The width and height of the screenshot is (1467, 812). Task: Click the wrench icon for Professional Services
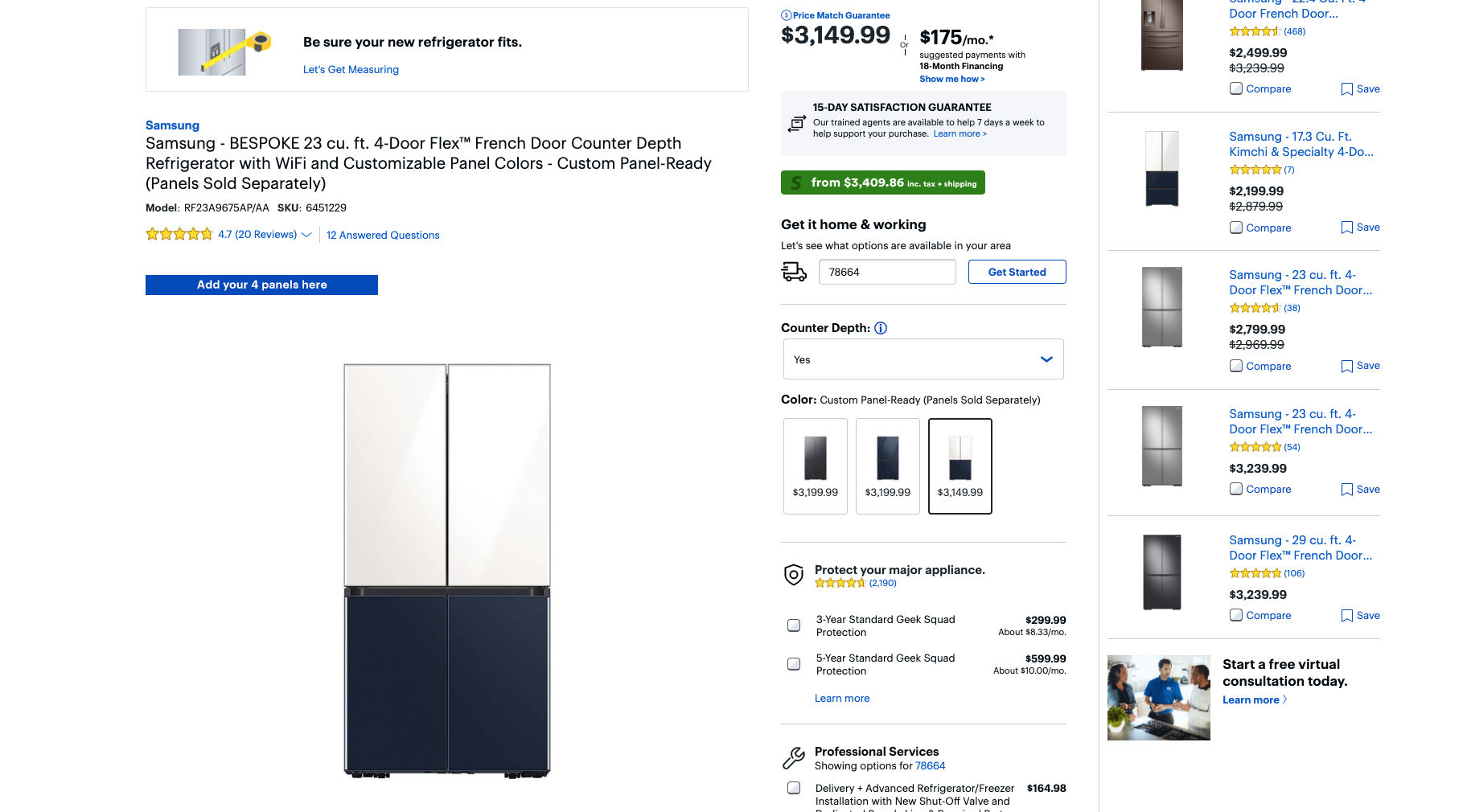pos(794,757)
